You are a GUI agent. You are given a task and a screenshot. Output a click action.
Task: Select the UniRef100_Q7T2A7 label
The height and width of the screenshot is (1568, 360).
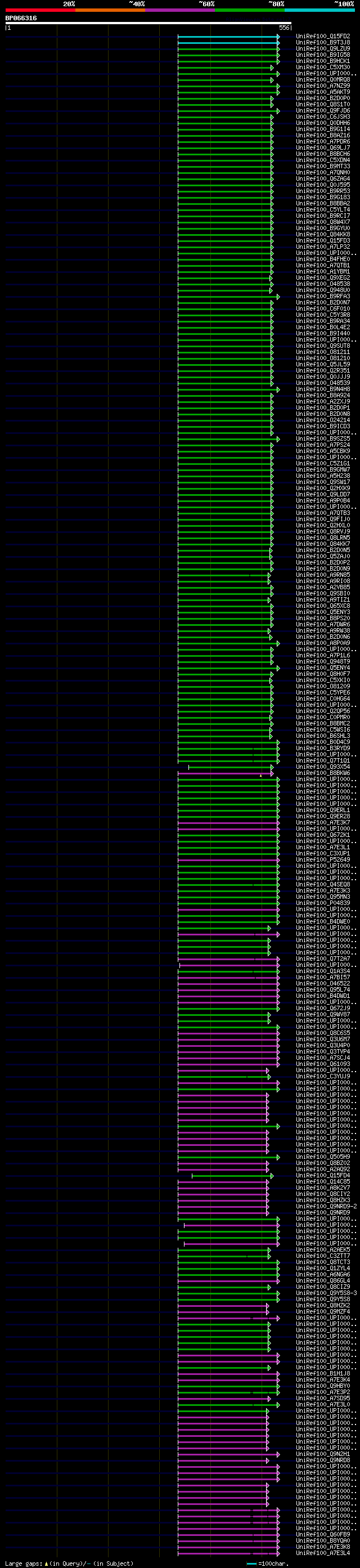pyautogui.click(x=323, y=958)
